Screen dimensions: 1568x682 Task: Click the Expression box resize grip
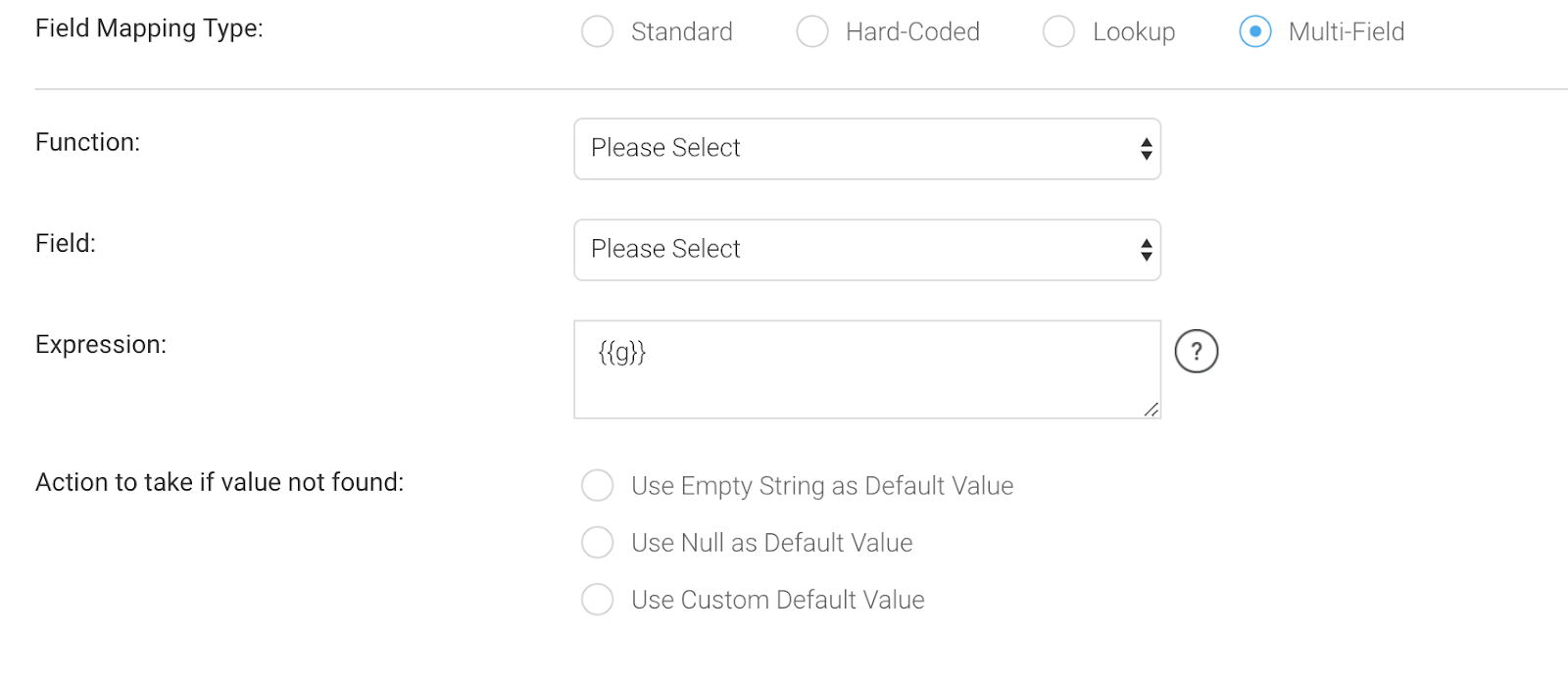[x=1151, y=409]
